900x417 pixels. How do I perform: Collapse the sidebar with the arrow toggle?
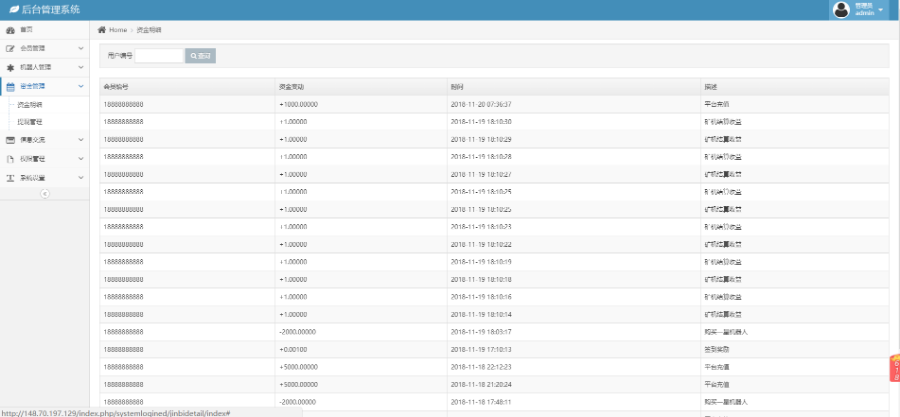[x=44, y=194]
